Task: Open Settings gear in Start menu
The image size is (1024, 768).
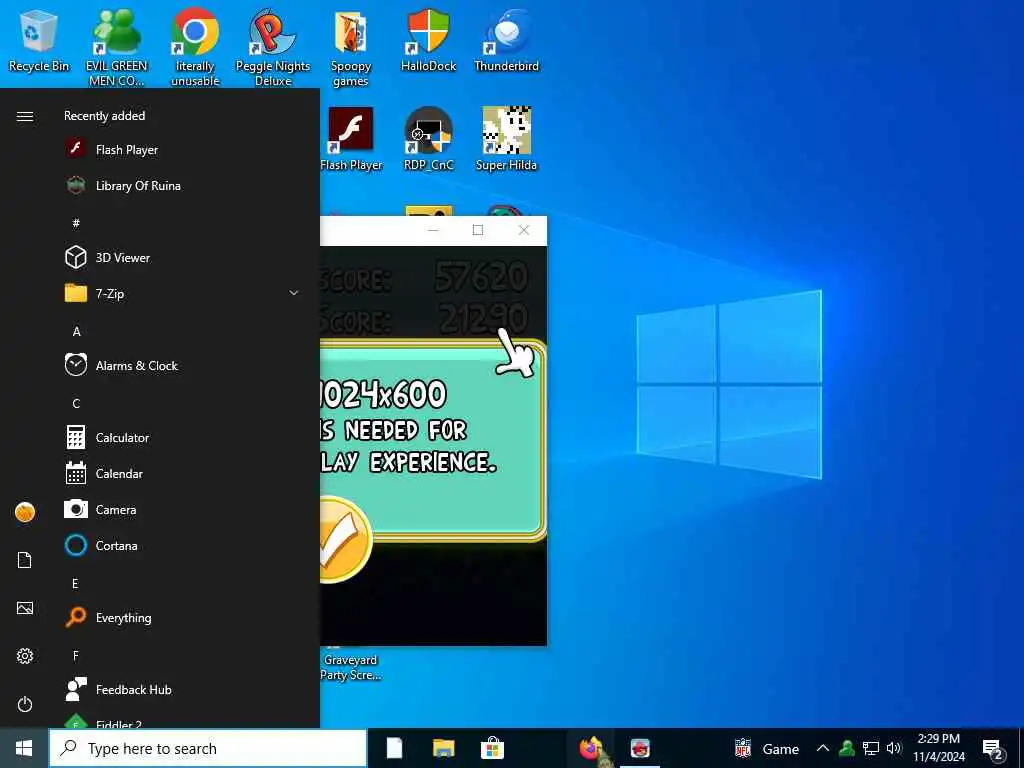Action: point(25,656)
